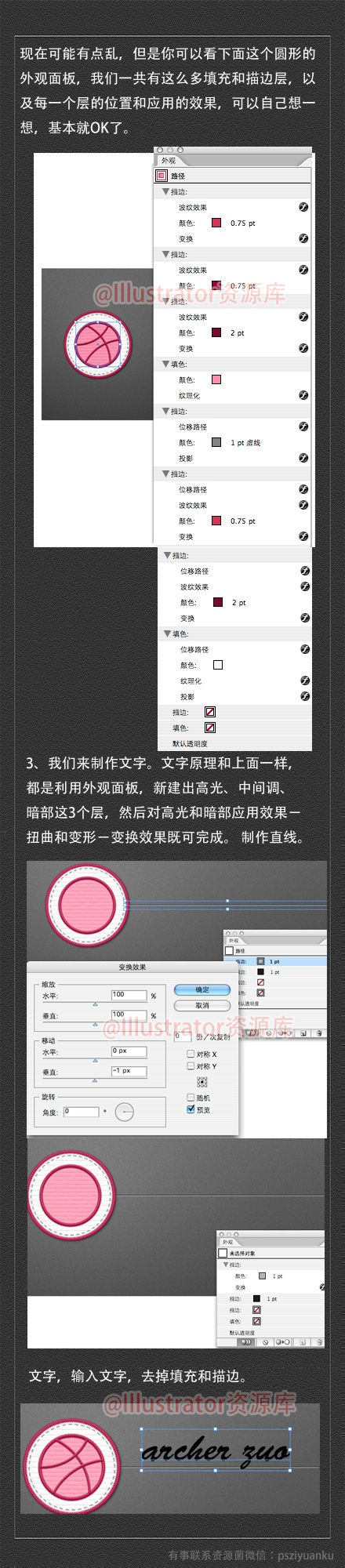Click the 确定 button
The image size is (345, 1568).
[x=202, y=989]
